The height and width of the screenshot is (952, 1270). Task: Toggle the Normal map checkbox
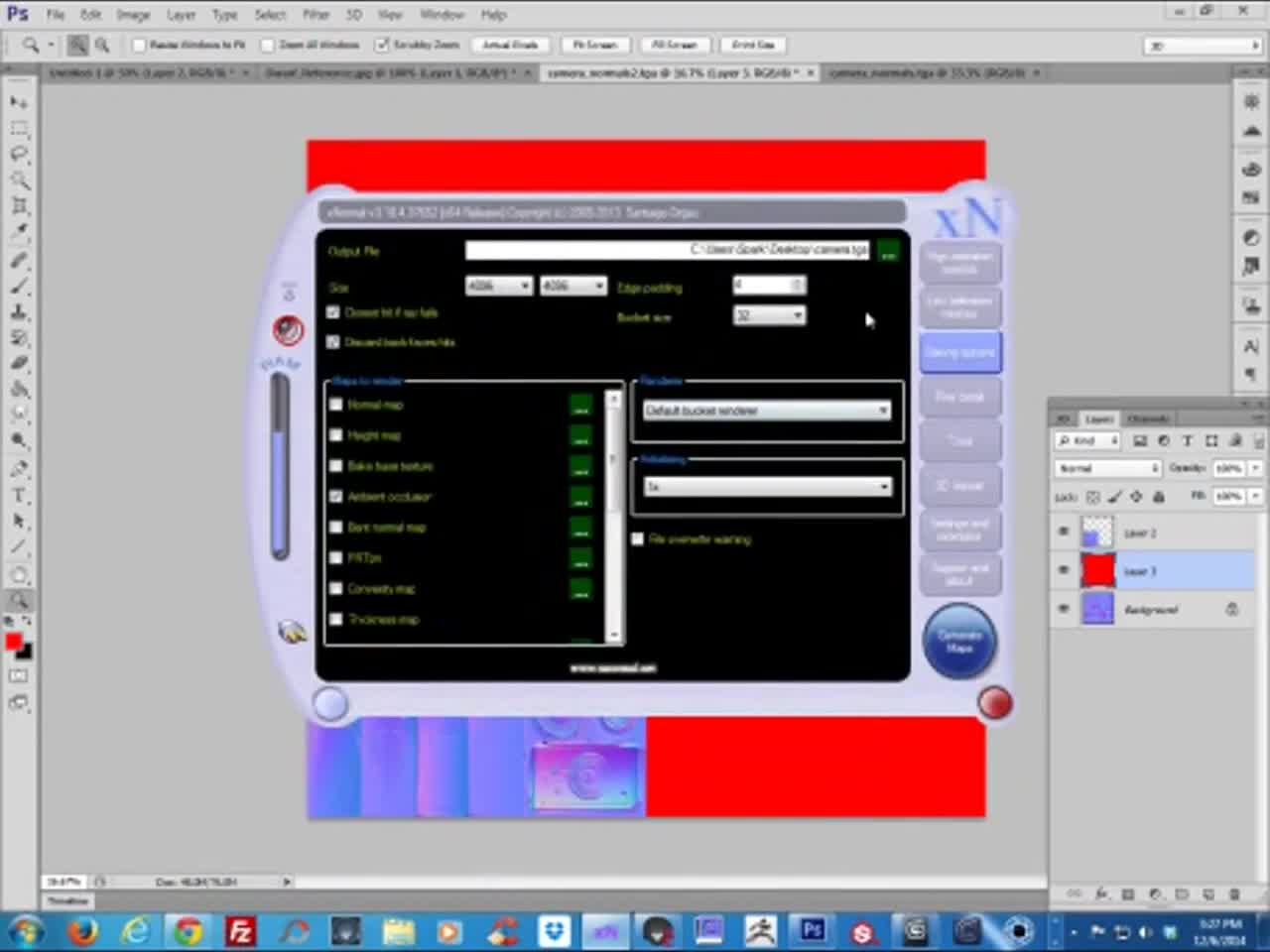pyautogui.click(x=335, y=405)
